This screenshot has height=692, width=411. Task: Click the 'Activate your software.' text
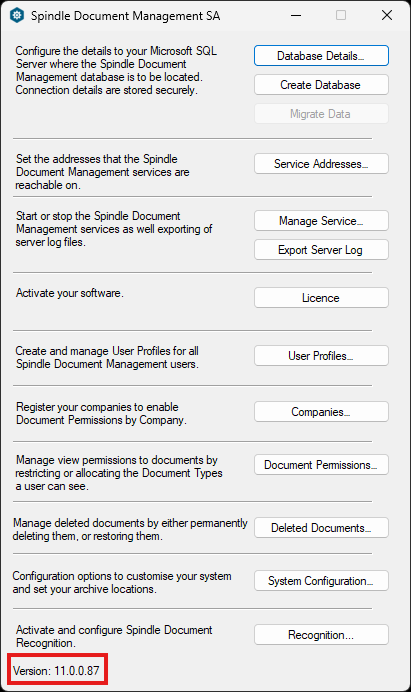coord(70,293)
